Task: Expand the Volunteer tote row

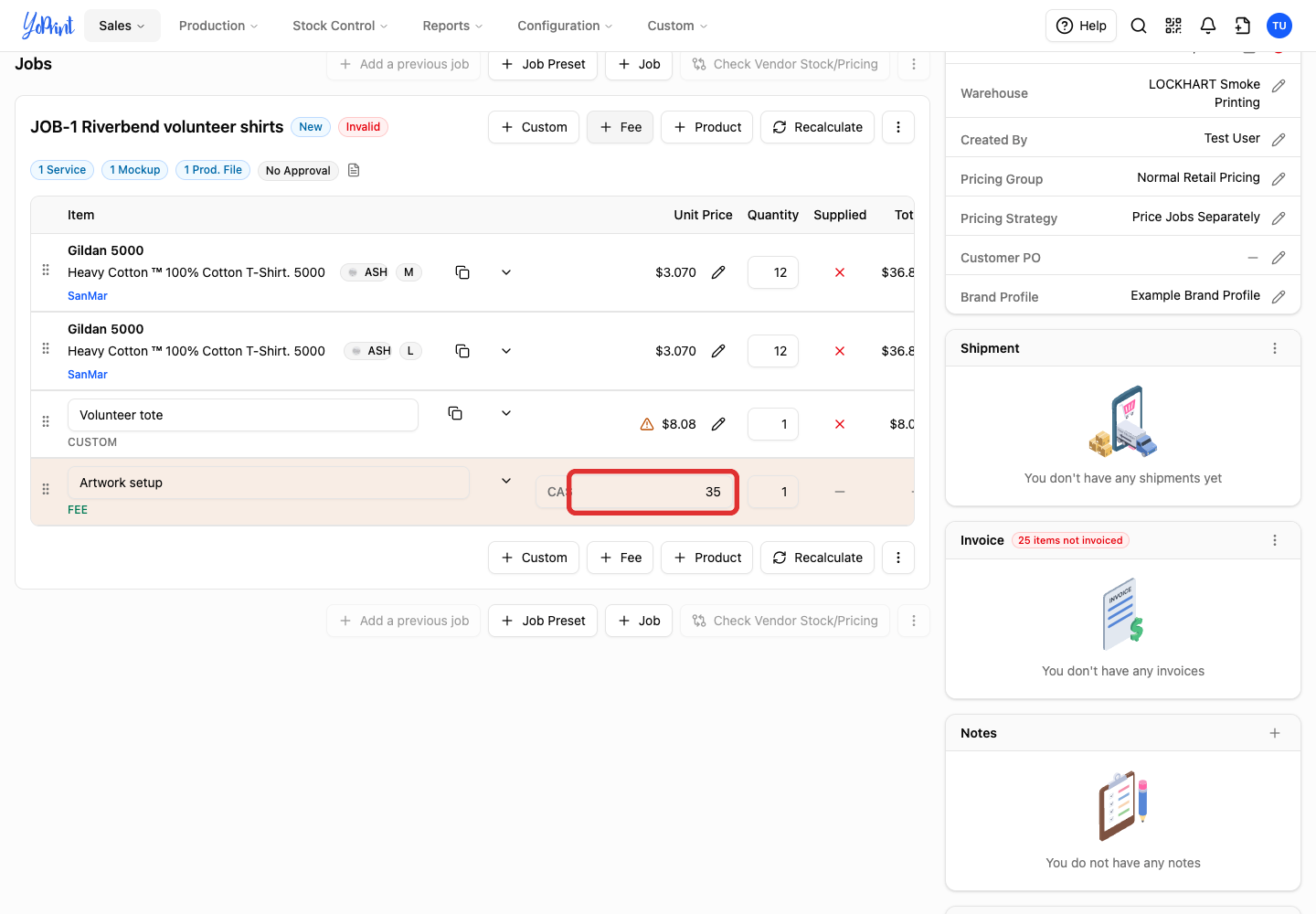Action: (x=506, y=413)
